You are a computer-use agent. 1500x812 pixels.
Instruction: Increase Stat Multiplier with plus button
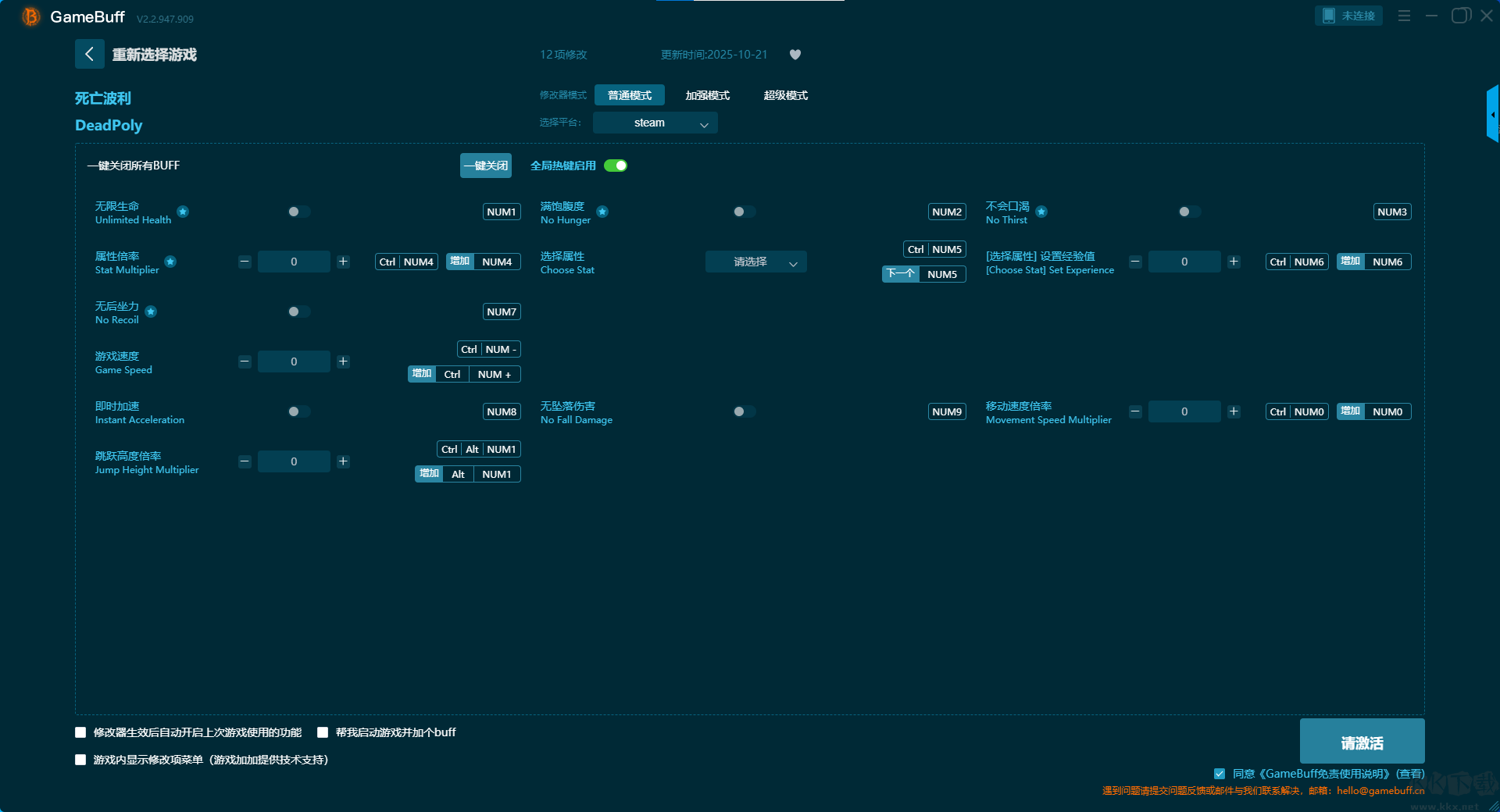(x=343, y=262)
